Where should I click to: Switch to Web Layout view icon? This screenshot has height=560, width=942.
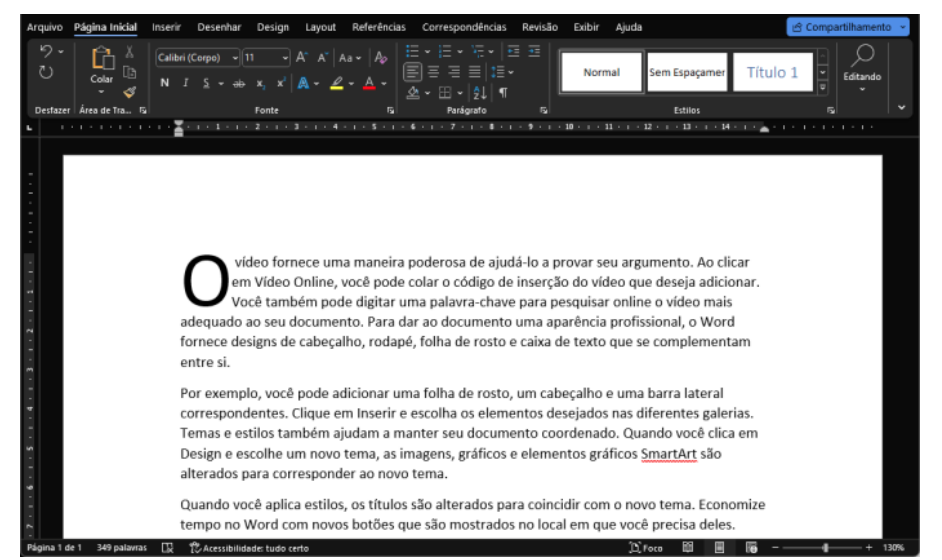coord(751,547)
